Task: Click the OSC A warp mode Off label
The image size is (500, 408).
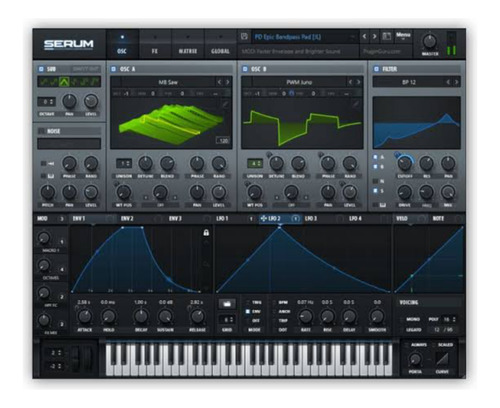Action: (x=160, y=205)
